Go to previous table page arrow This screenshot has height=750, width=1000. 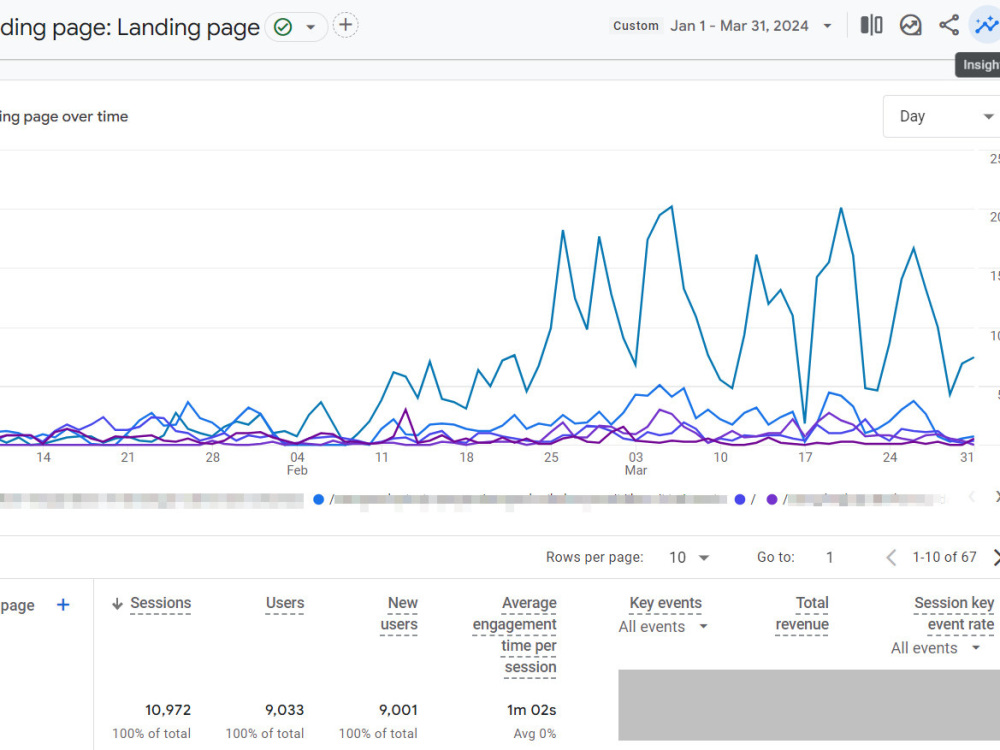tap(891, 558)
